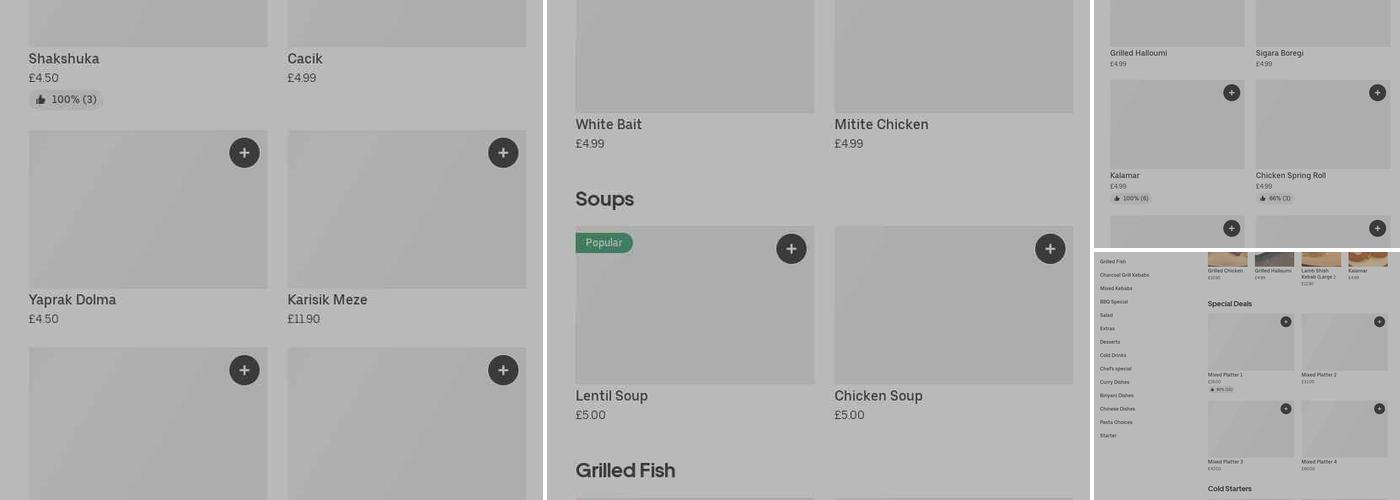Select BBQ Special in category sidebar
The image size is (1400, 500).
[1113, 302]
